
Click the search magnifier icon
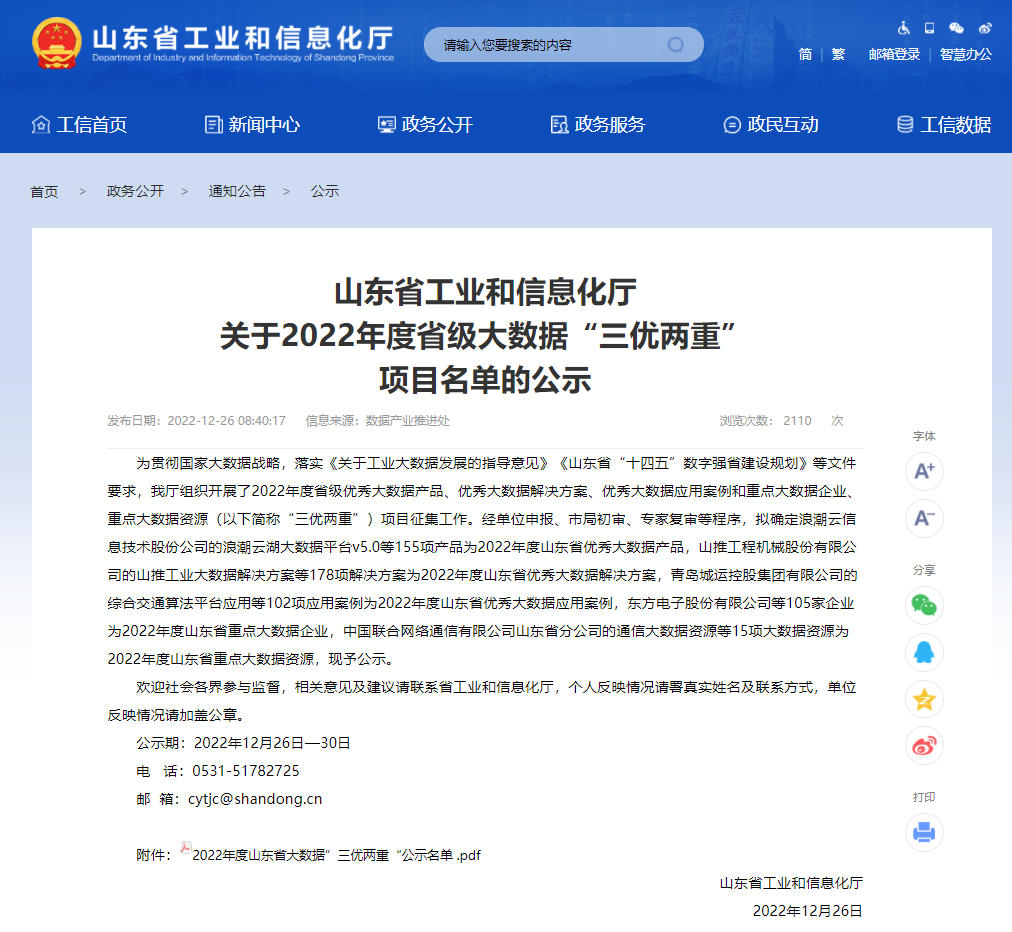point(675,45)
